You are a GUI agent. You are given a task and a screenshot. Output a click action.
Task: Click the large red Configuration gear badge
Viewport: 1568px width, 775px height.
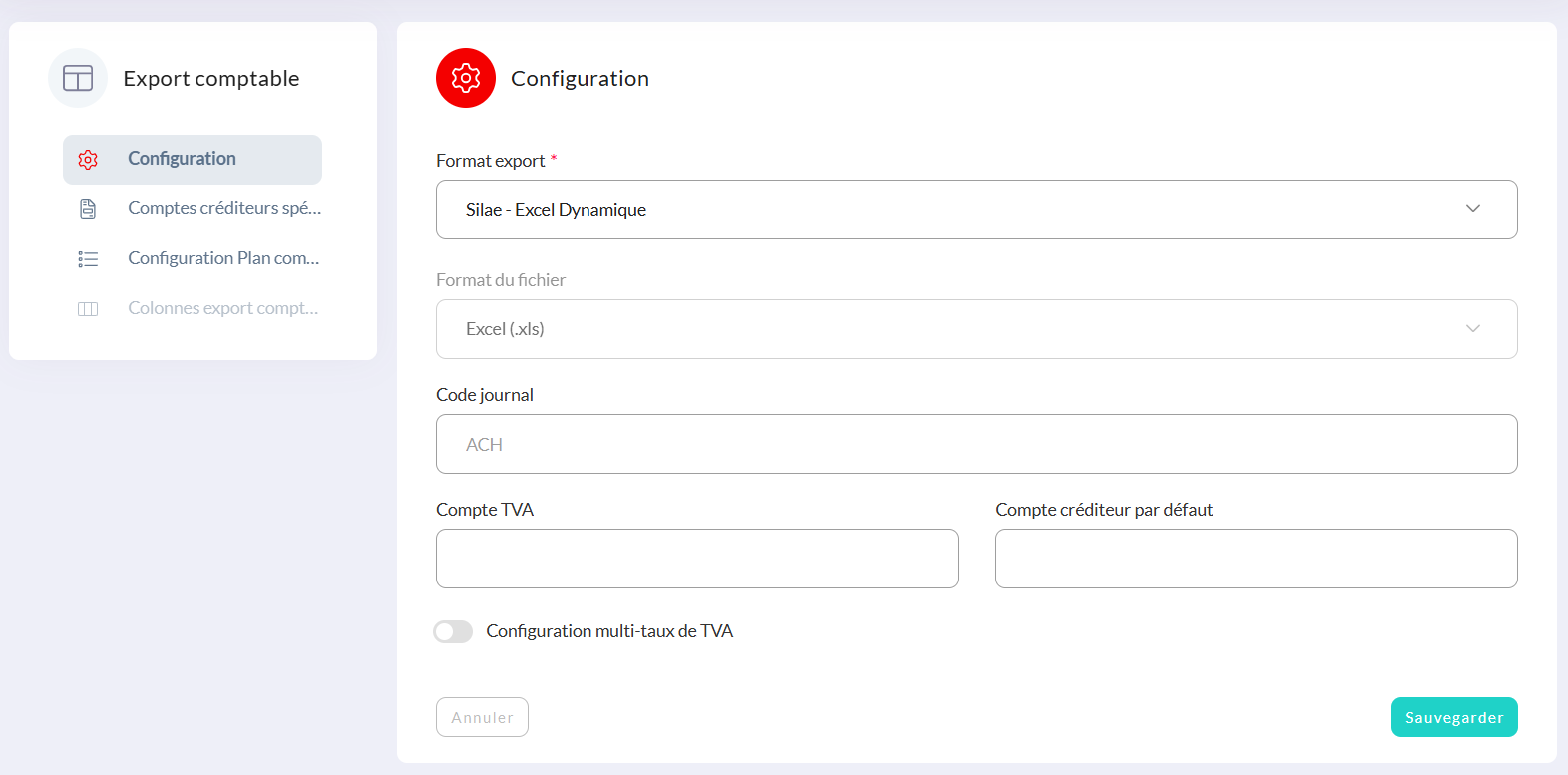(x=466, y=78)
